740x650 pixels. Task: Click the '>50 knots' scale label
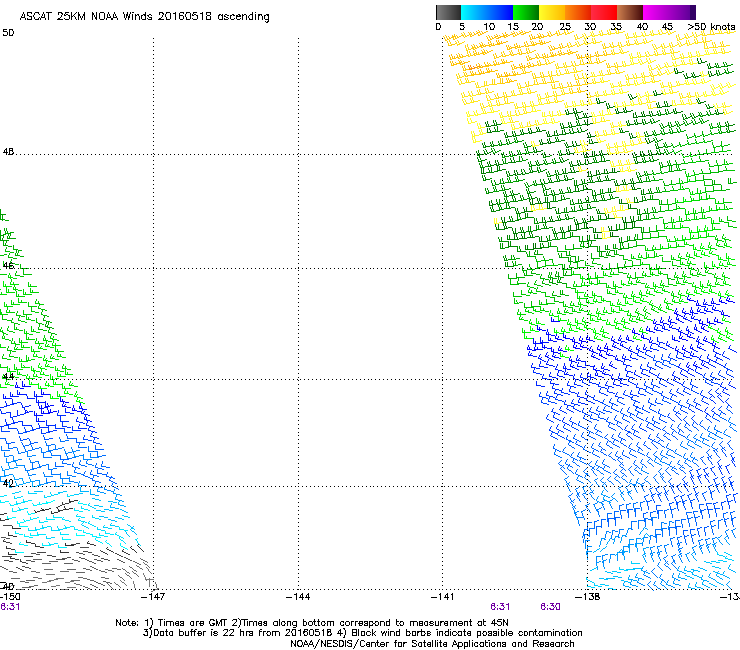[711, 27]
